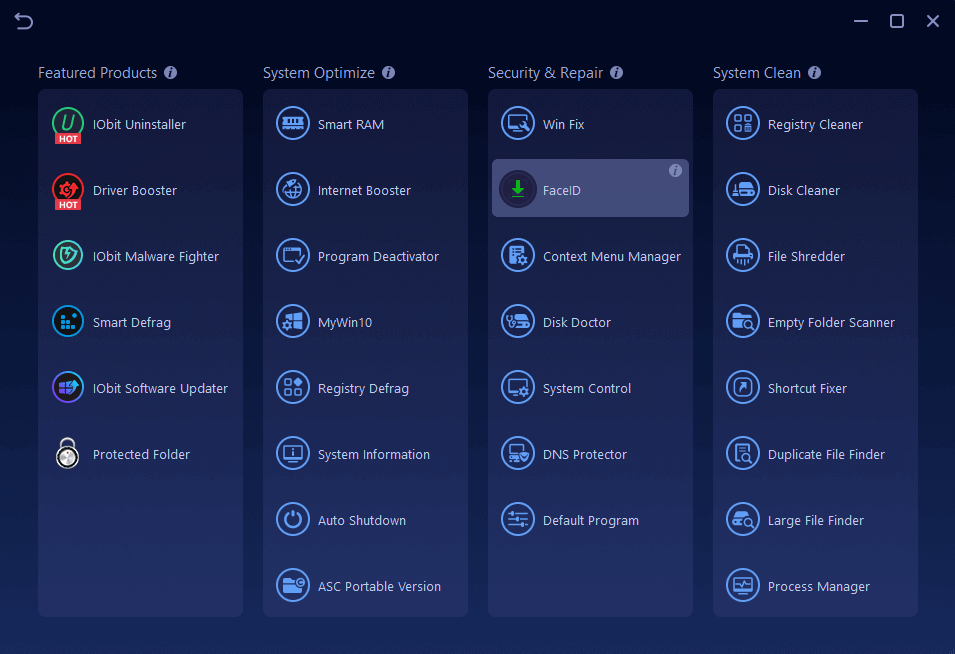Viewport: 955px width, 654px height.
Task: Select the 'Empty Folder Scanner' label
Action: coord(831,323)
